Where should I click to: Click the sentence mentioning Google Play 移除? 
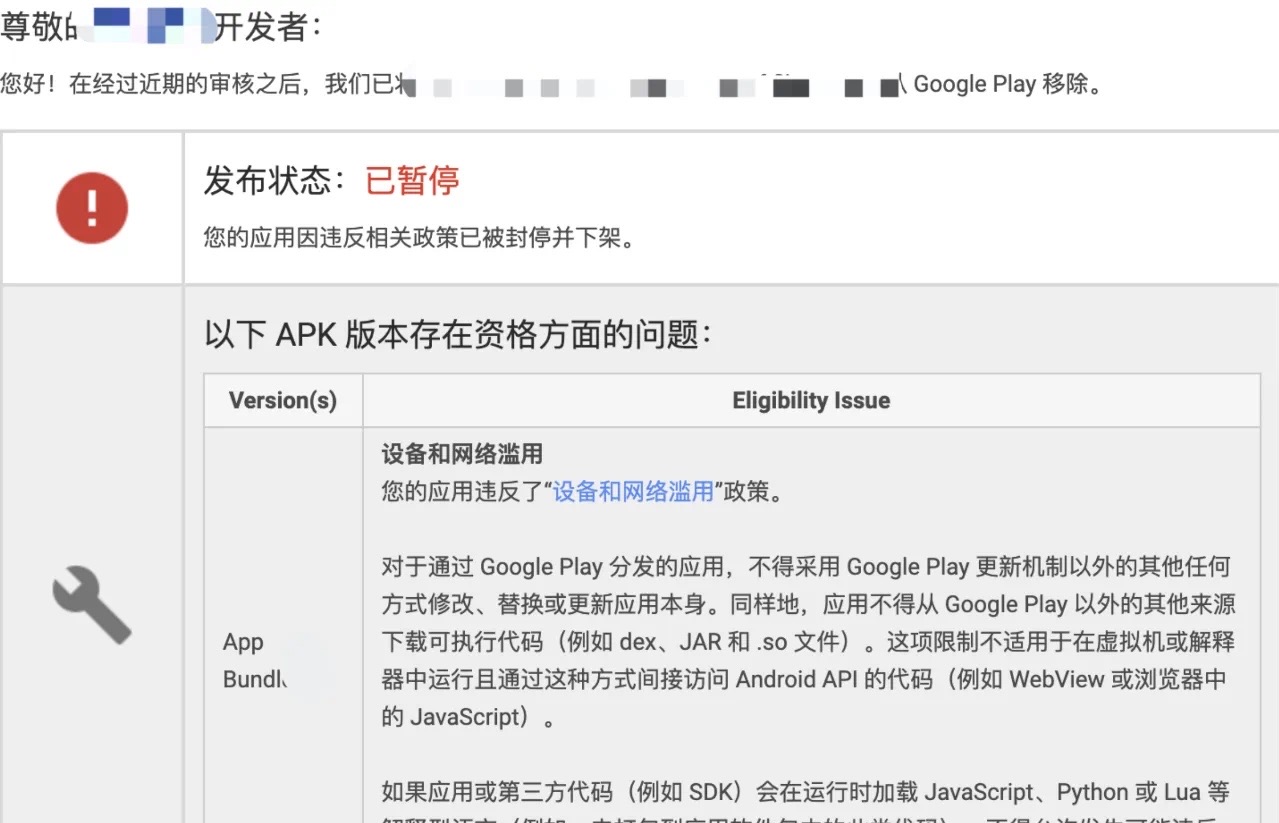pos(553,85)
